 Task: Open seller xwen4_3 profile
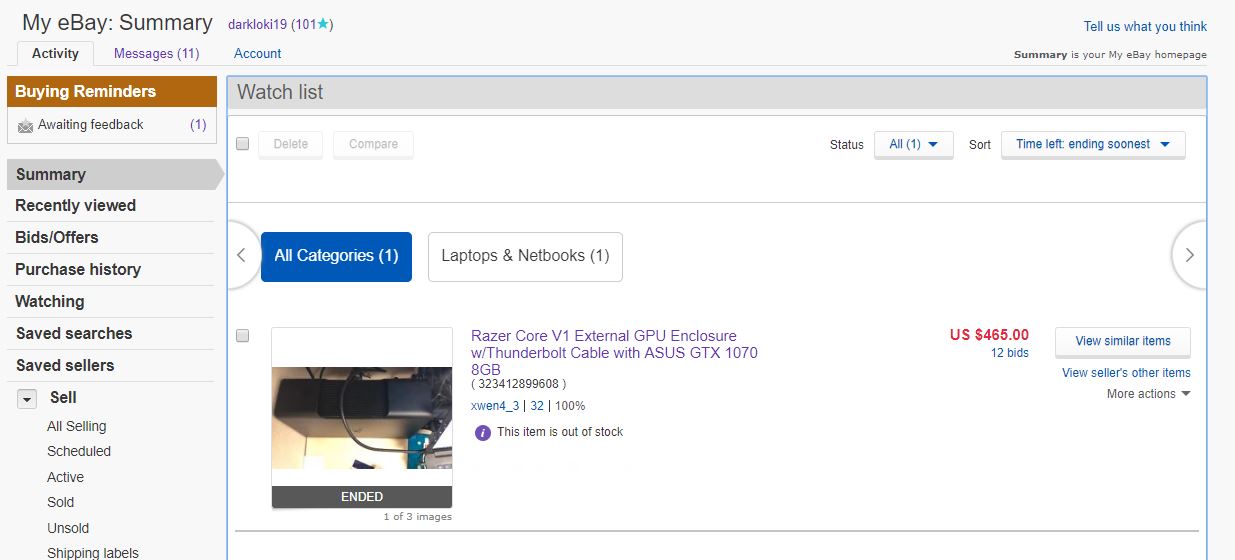point(495,406)
